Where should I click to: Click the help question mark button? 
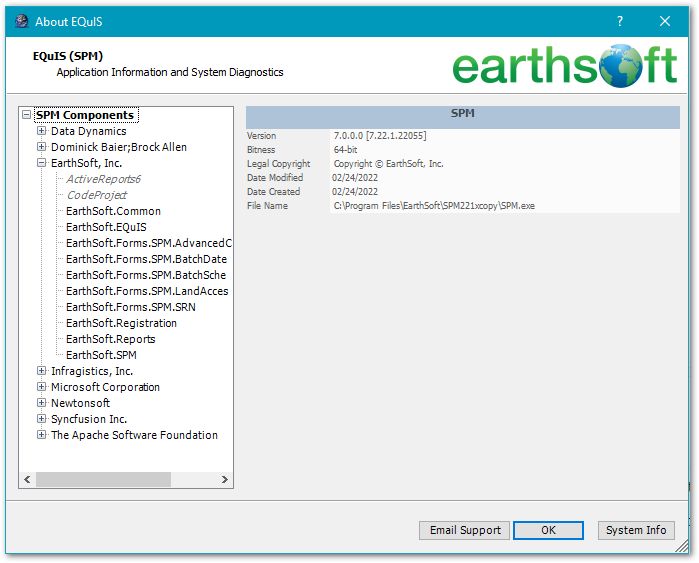coord(620,21)
